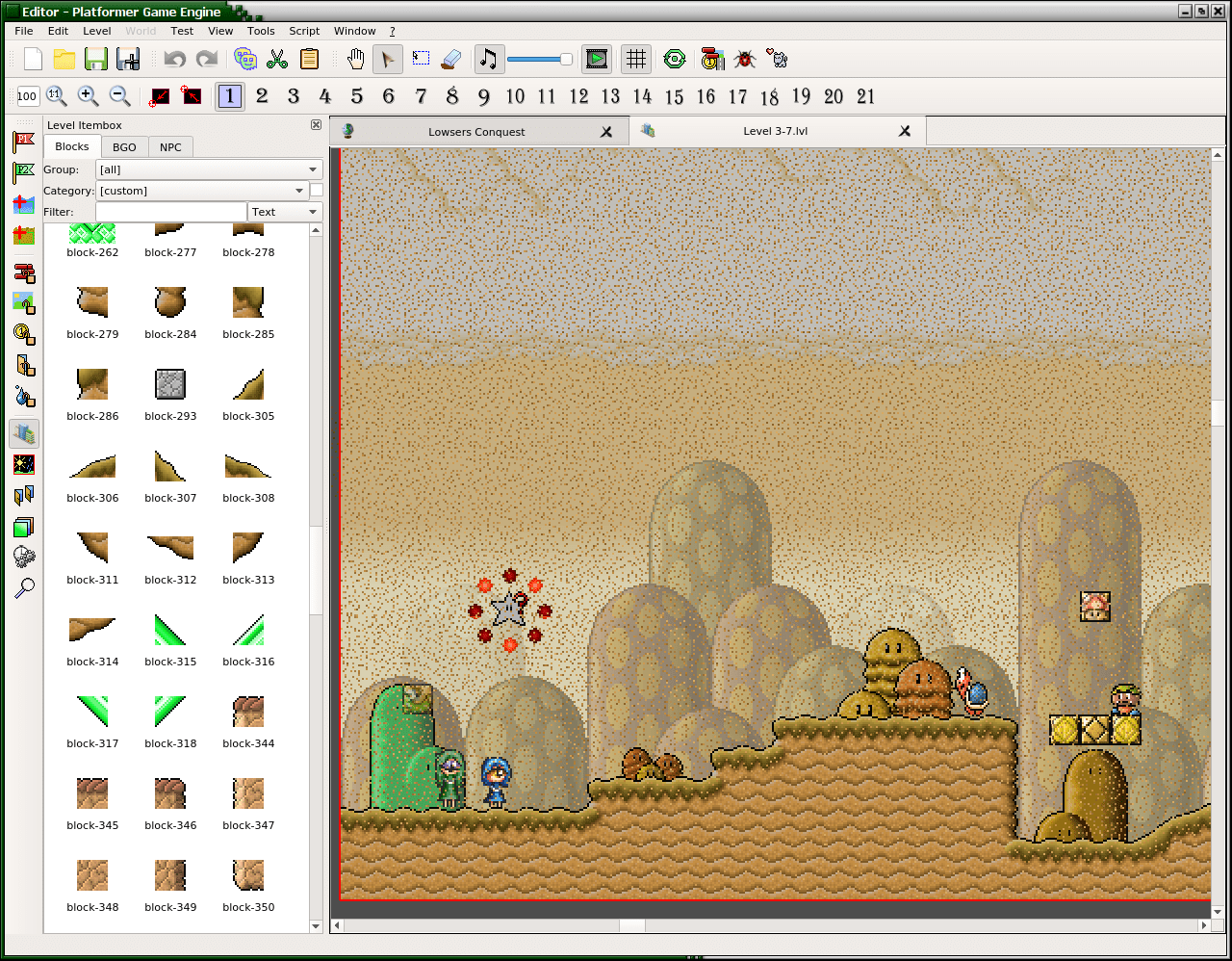
Task: Zoom in with the plus magnifier
Action: tap(88, 96)
